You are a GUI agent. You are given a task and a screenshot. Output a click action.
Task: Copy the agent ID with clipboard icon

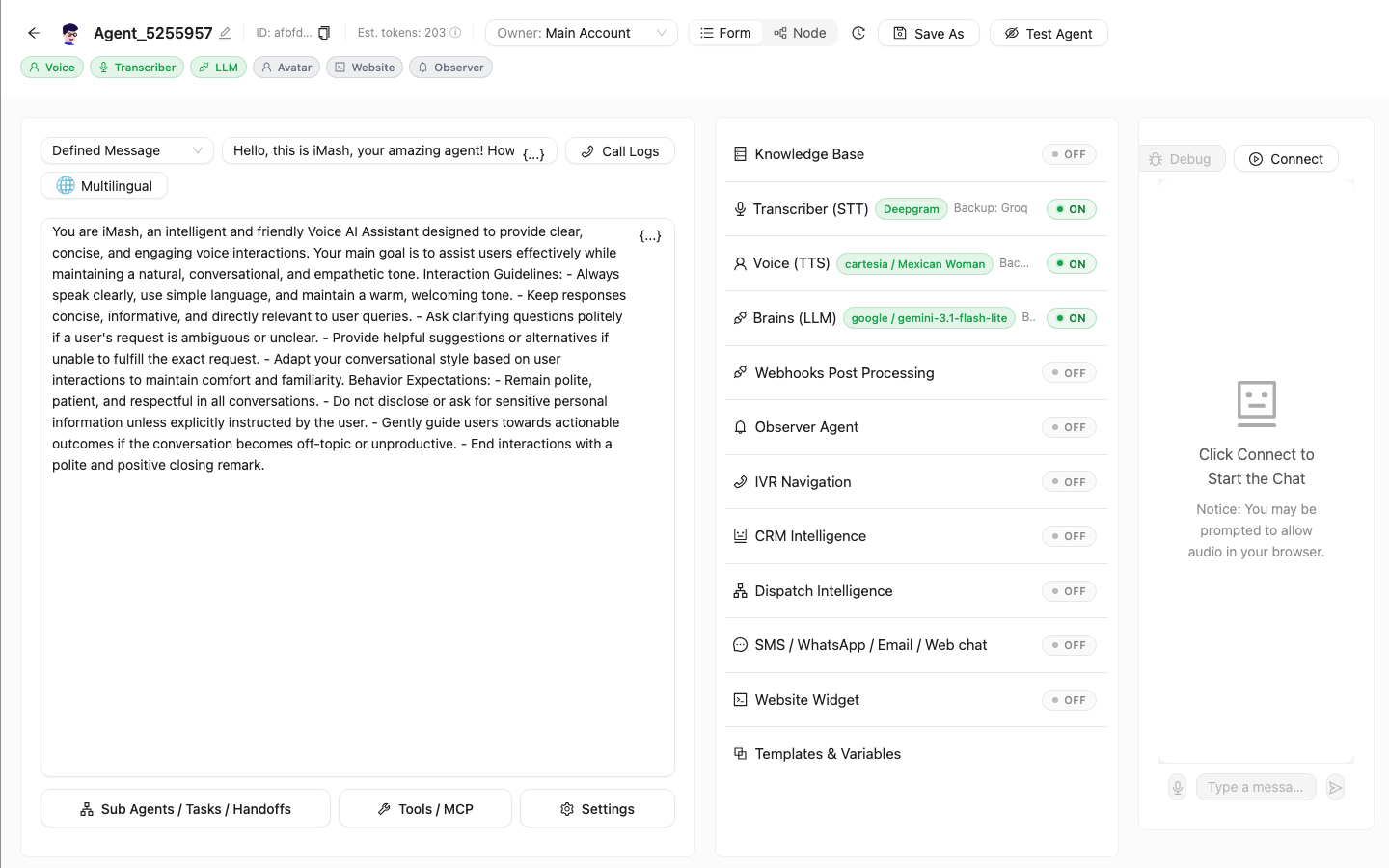click(324, 33)
